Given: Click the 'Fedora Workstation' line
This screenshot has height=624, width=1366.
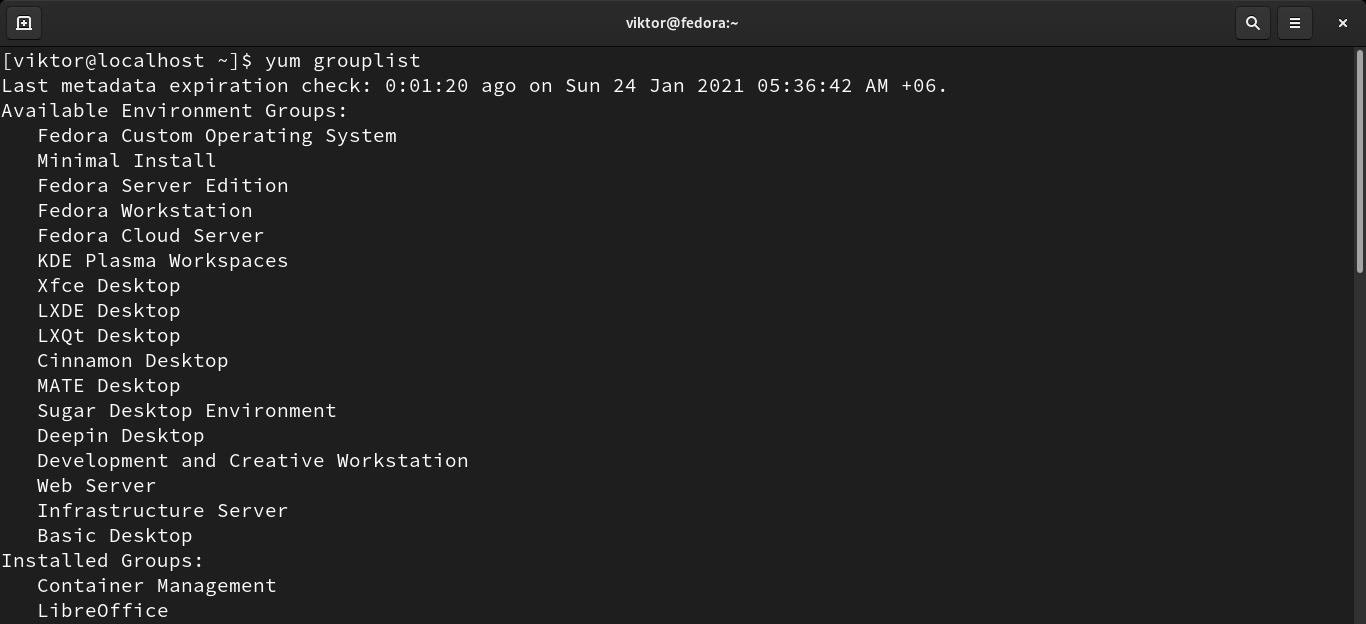Looking at the screenshot, I should pyautogui.click(x=145, y=211).
